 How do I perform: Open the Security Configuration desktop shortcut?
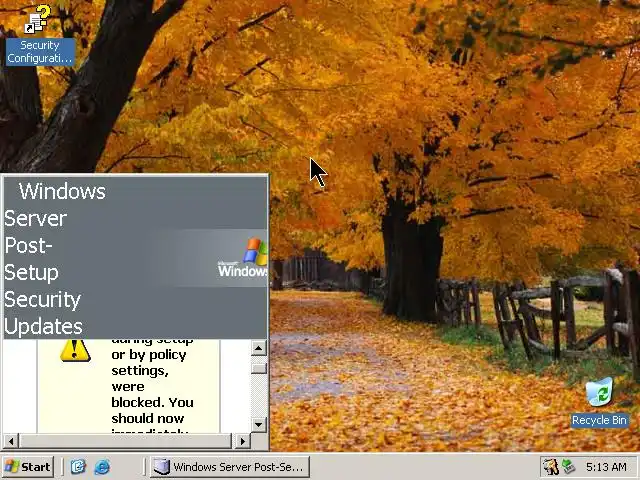(x=40, y=35)
